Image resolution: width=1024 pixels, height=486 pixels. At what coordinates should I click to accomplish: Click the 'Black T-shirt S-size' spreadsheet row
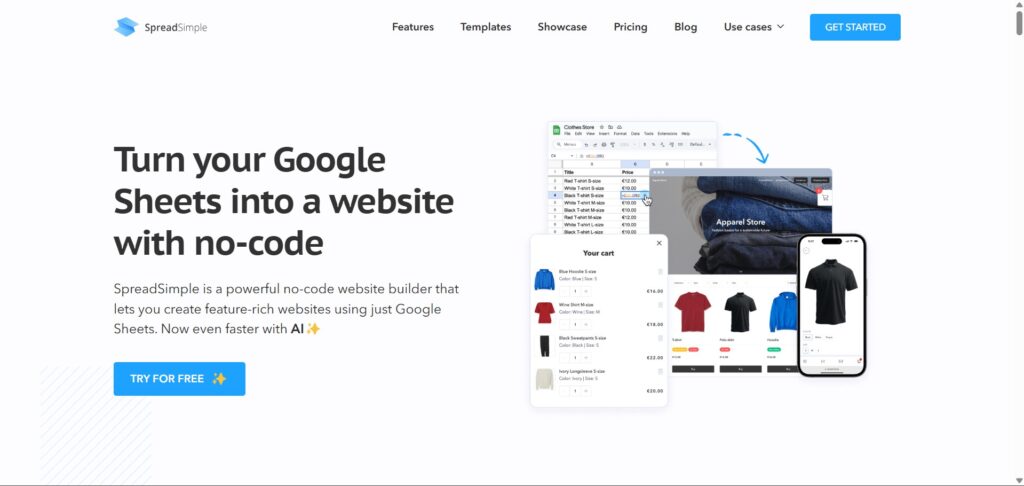[x=599, y=195]
